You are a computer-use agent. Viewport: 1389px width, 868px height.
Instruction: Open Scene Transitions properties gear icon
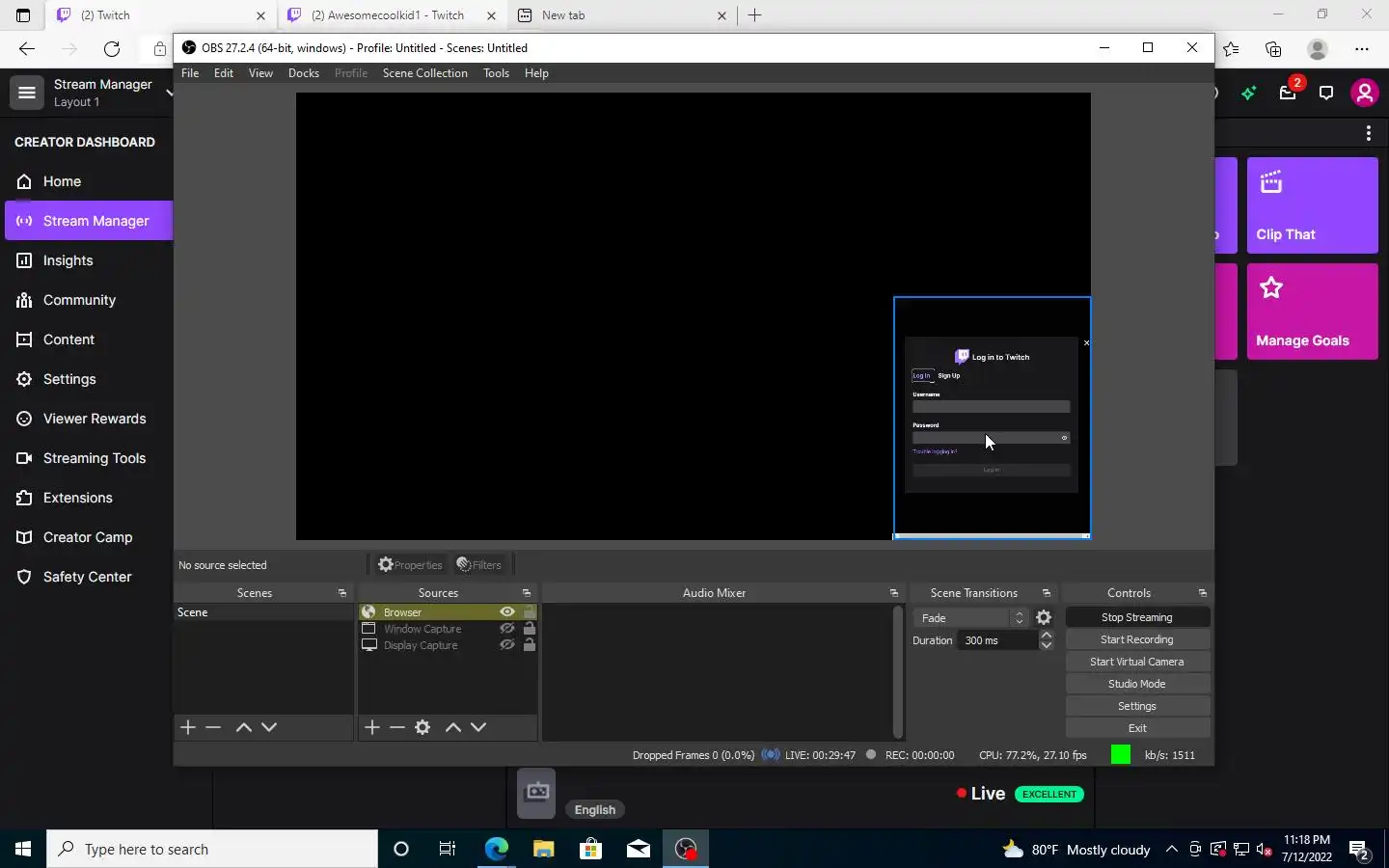[x=1044, y=617]
